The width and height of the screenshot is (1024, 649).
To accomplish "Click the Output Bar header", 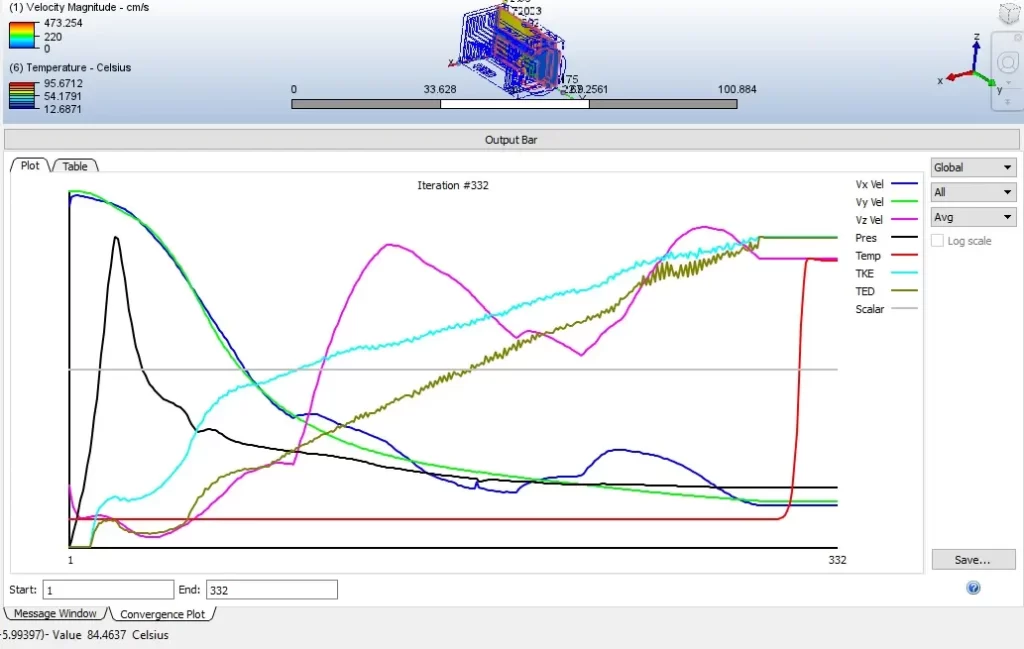I will pos(511,140).
